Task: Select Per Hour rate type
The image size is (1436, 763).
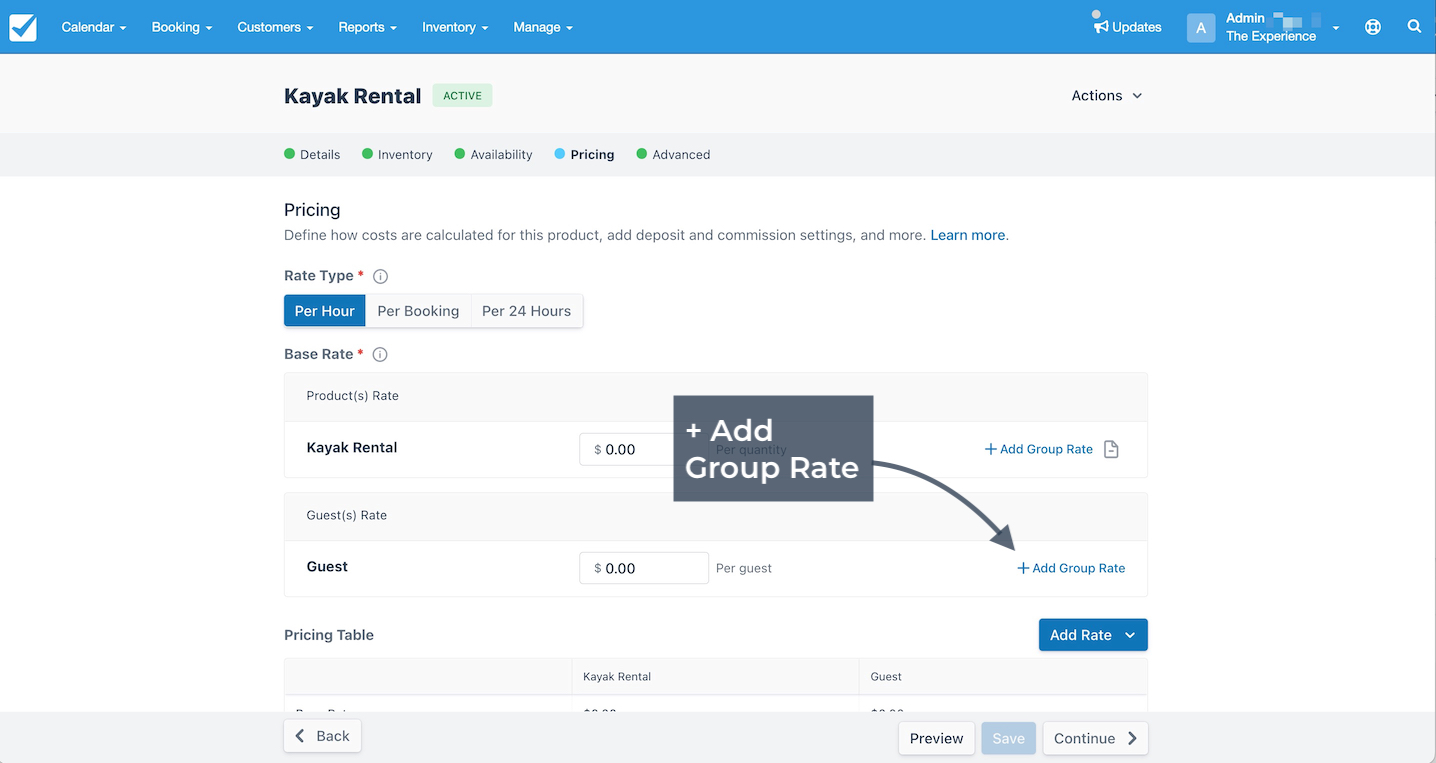Action: point(325,311)
